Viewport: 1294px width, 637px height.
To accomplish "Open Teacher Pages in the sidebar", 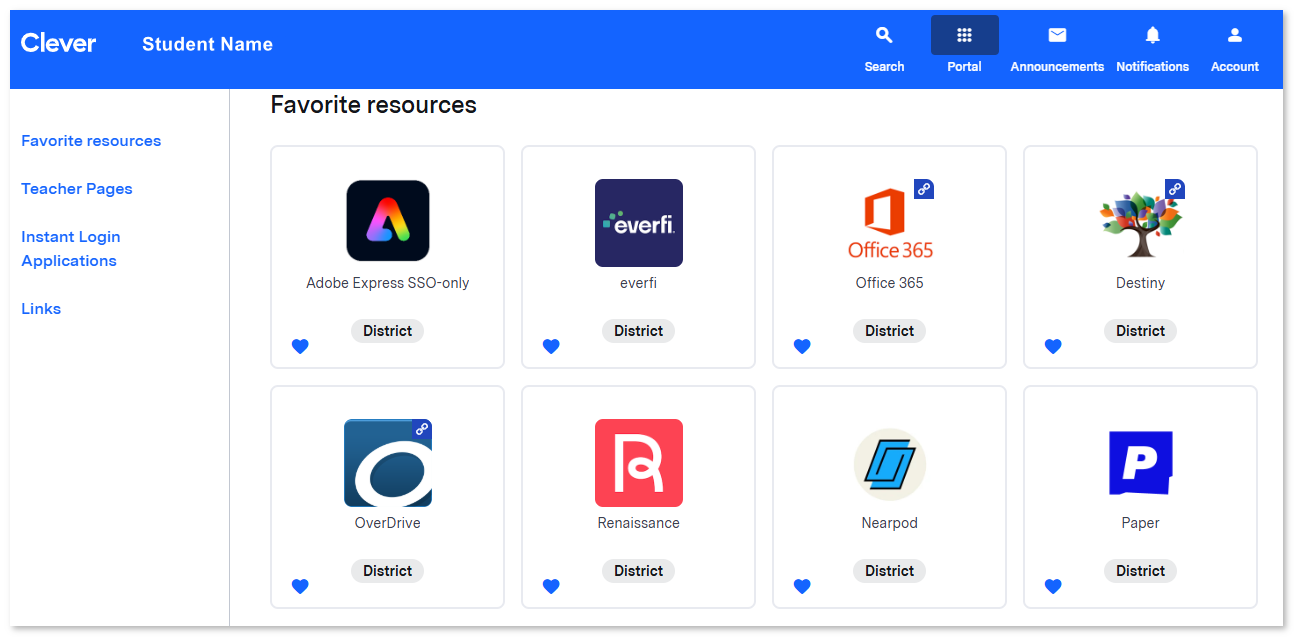I will [x=77, y=189].
